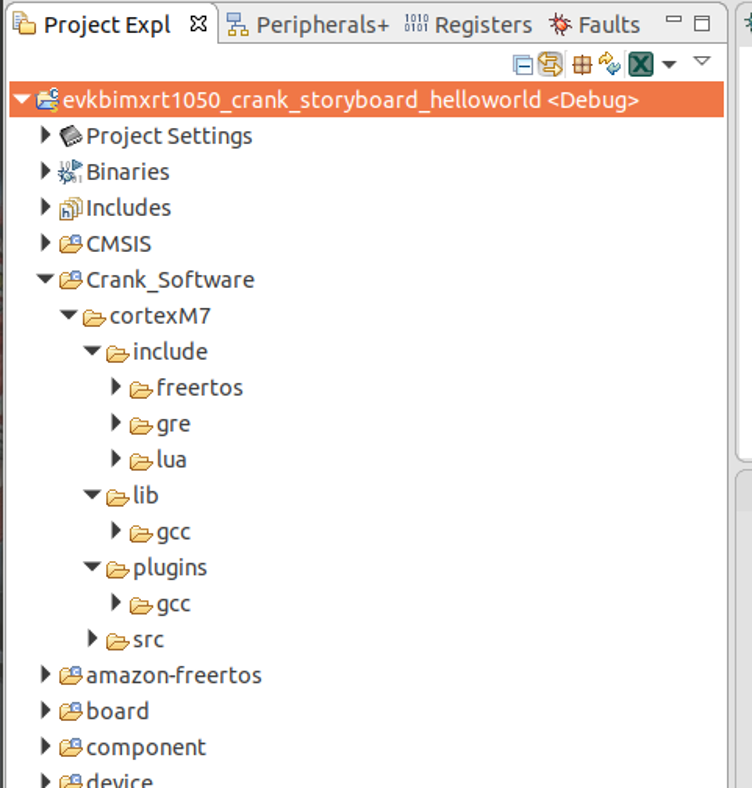
Task: Collapse the include folder
Action: click(92, 351)
